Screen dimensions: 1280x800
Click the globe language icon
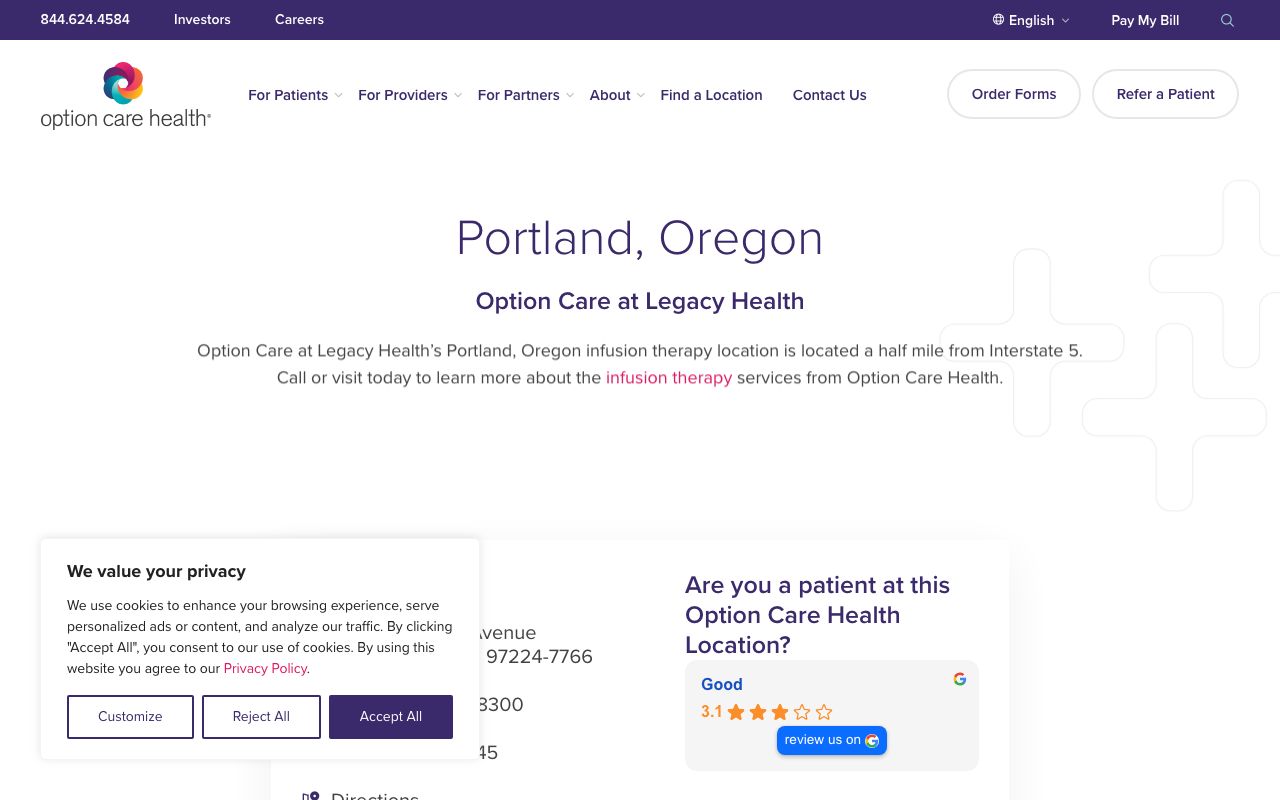(997, 20)
